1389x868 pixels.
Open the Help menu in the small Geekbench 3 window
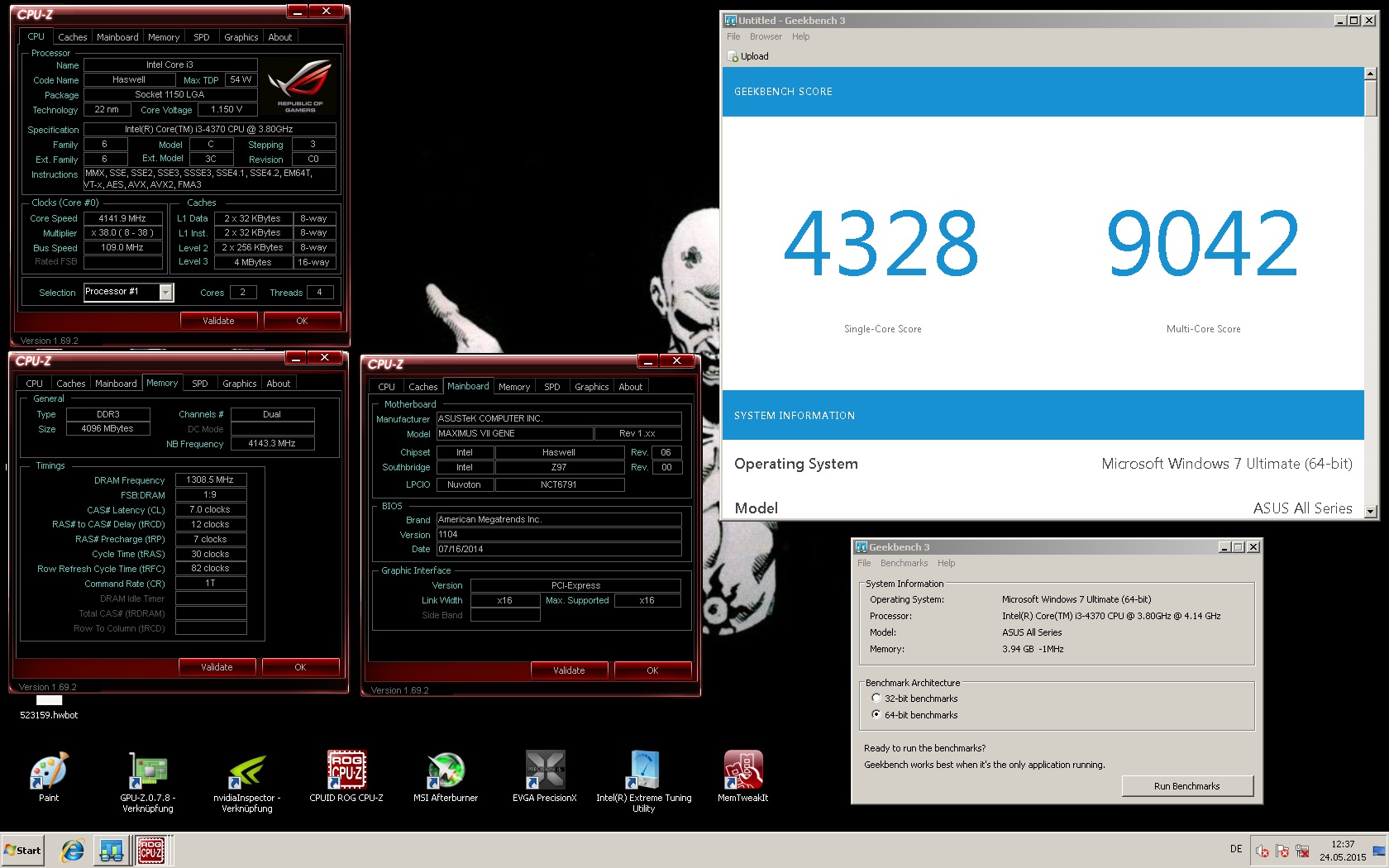(x=946, y=563)
